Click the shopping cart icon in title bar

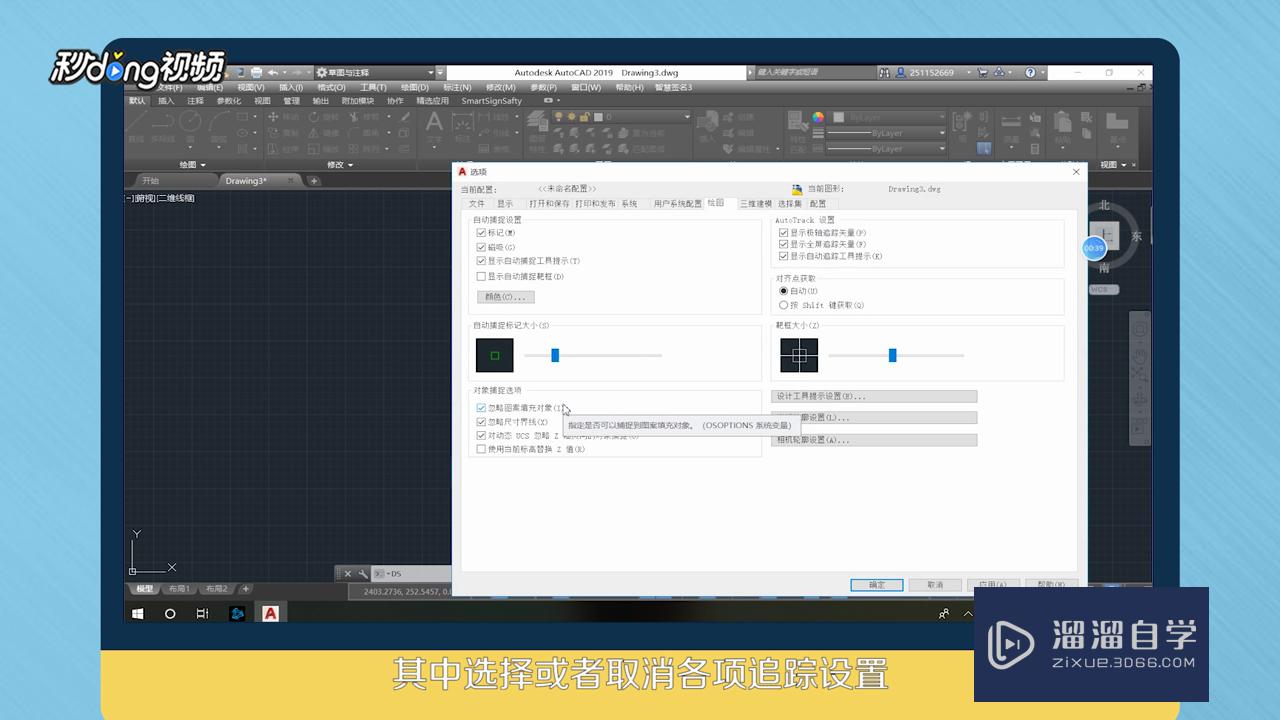[x=982, y=73]
